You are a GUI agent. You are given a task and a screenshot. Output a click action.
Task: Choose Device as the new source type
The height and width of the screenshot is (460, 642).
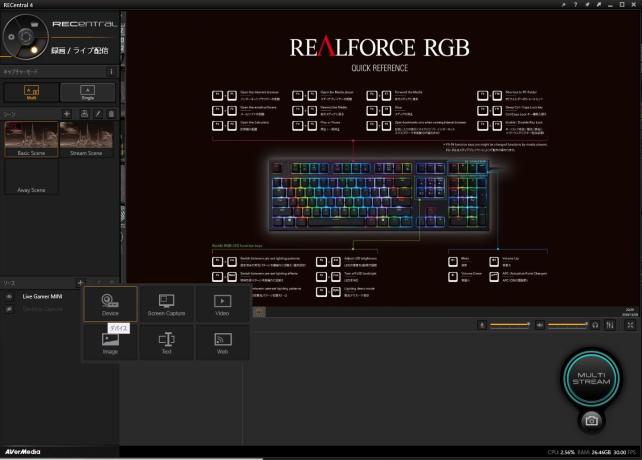click(110, 303)
